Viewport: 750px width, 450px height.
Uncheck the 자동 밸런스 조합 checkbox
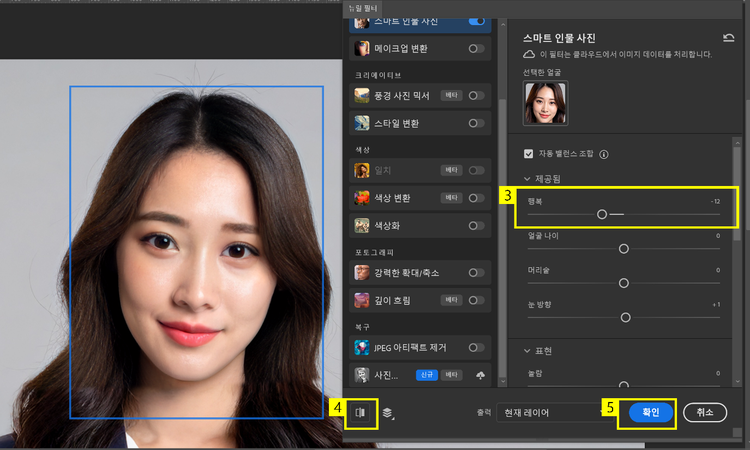tap(529, 154)
